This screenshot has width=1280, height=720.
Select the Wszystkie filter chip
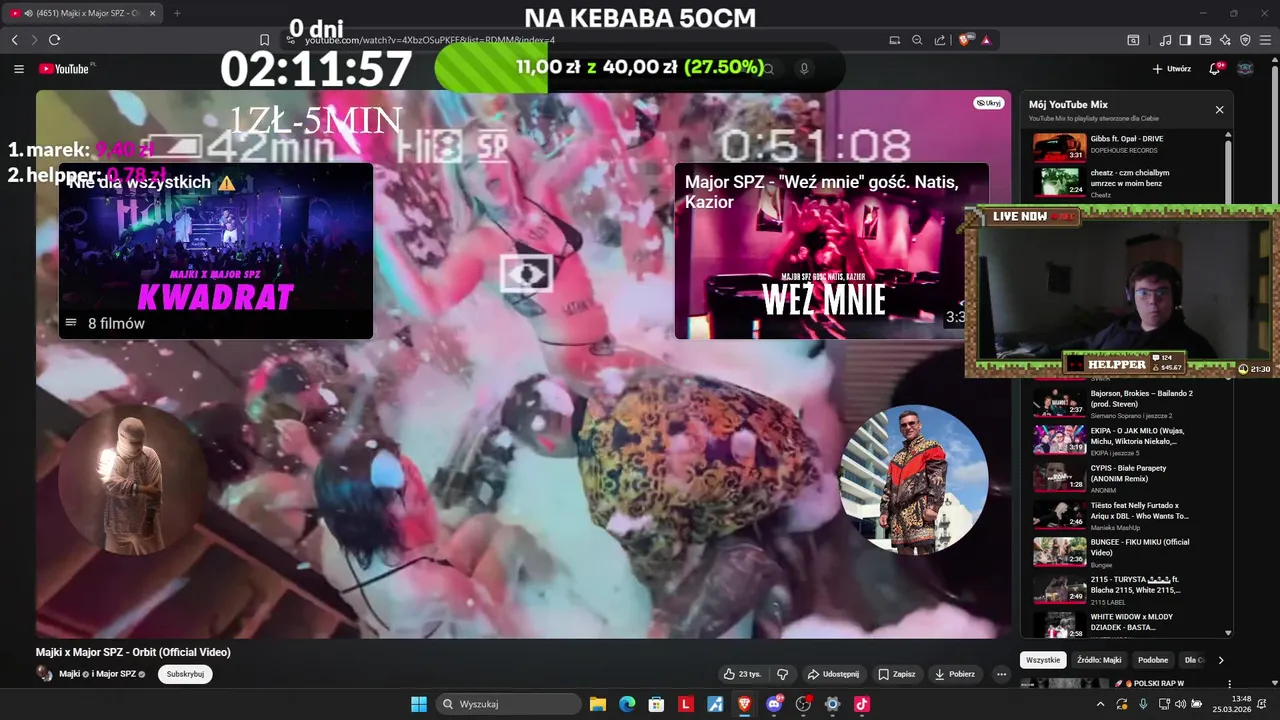coord(1043,660)
